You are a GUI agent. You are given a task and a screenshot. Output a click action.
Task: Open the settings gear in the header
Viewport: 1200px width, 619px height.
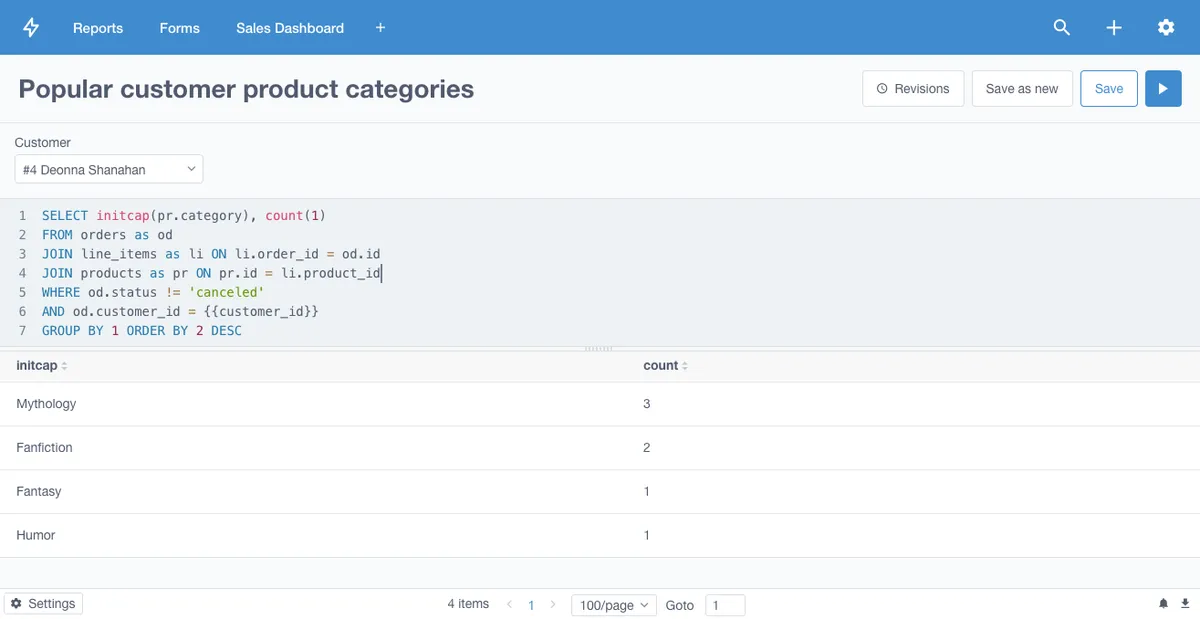click(1166, 28)
